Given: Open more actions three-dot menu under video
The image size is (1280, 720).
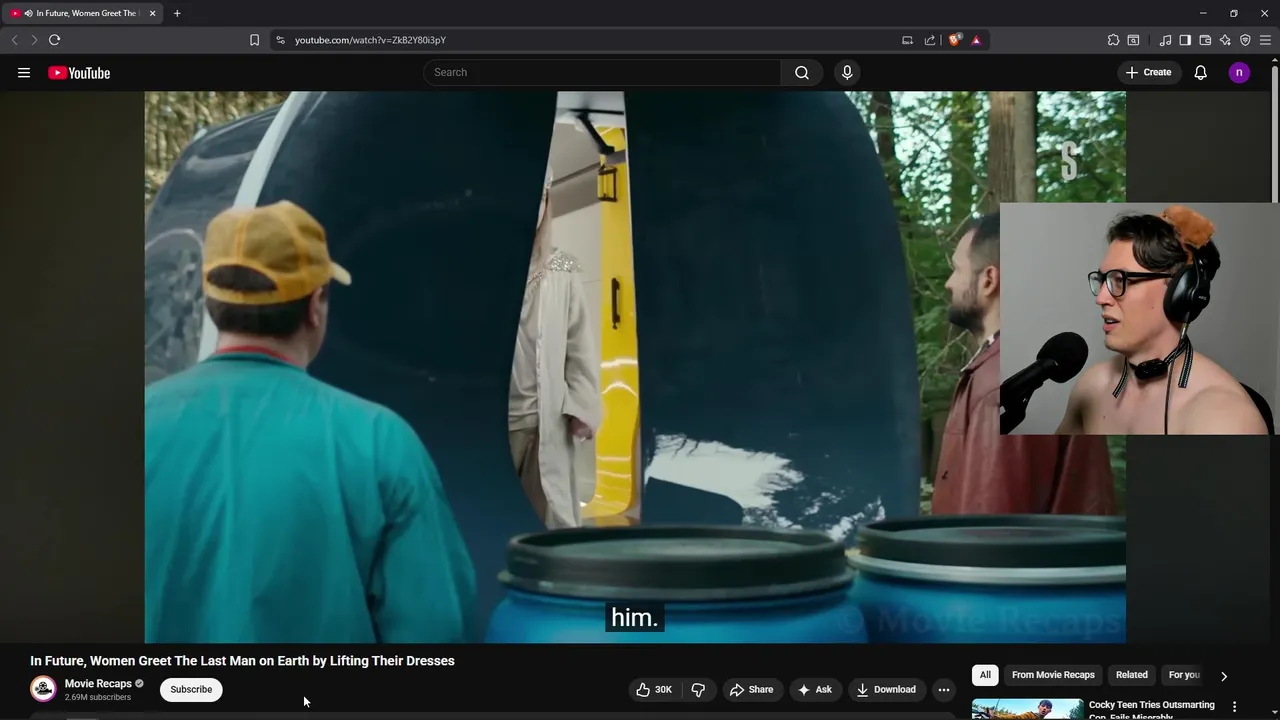Looking at the screenshot, I should [943, 689].
